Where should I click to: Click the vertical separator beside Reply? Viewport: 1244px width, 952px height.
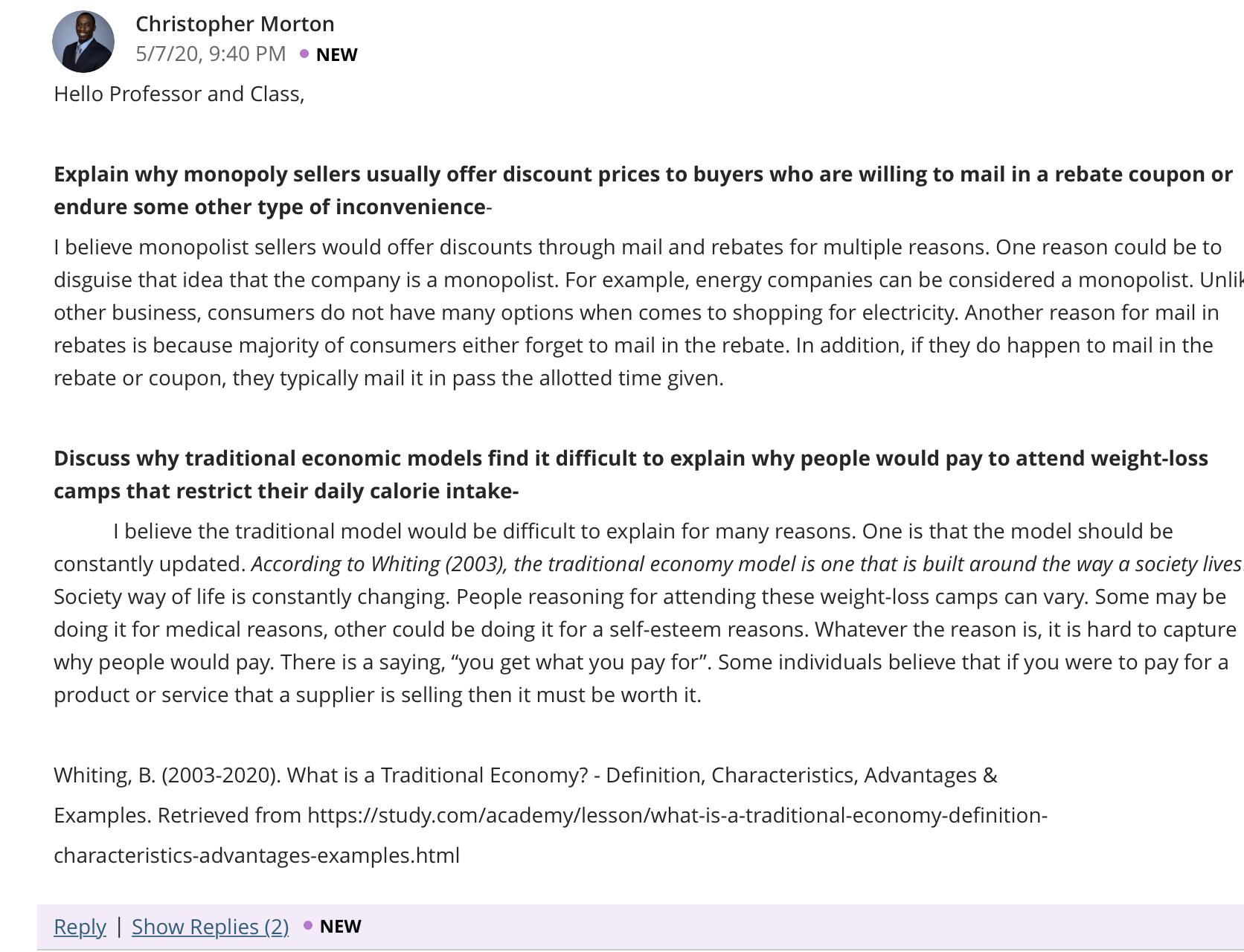[x=119, y=927]
